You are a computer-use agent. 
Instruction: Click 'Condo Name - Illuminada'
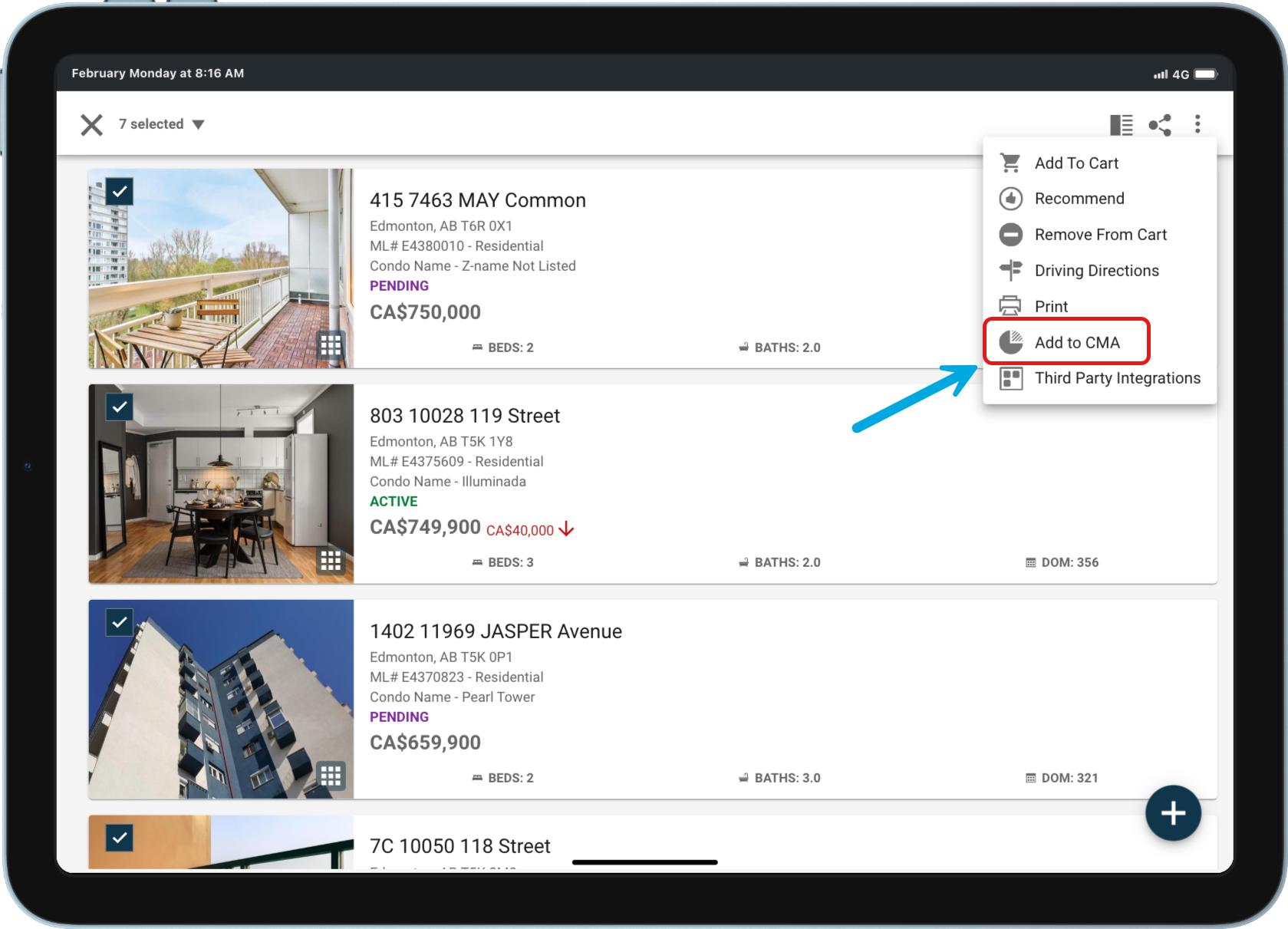point(448,482)
